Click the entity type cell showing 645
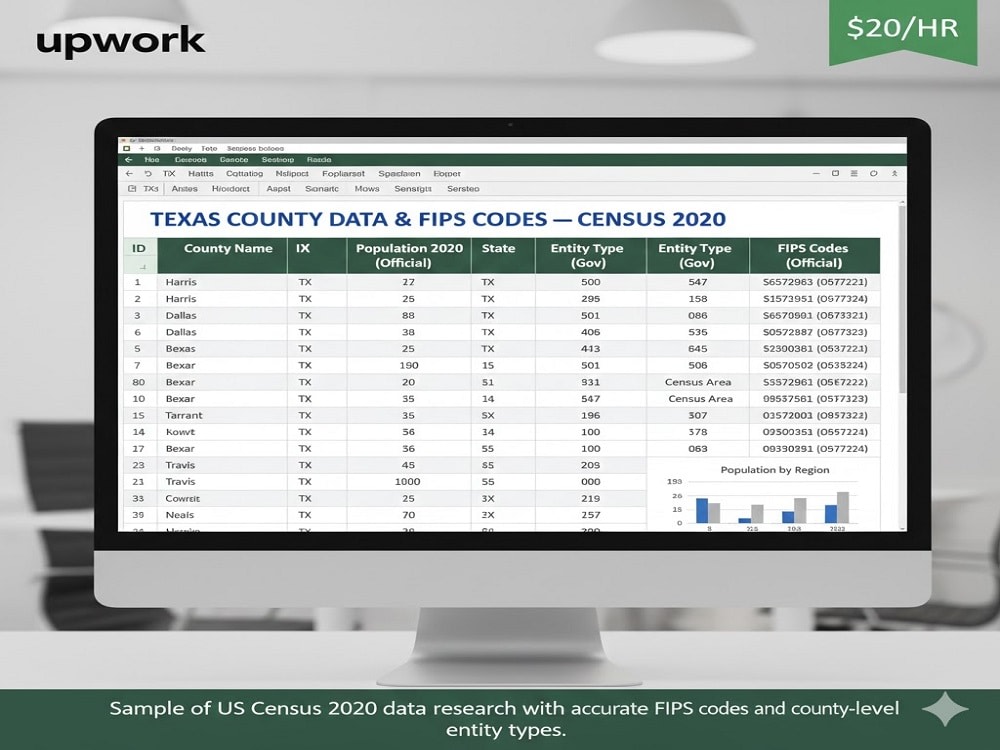Screen dimensions: 1000x750 698,349
